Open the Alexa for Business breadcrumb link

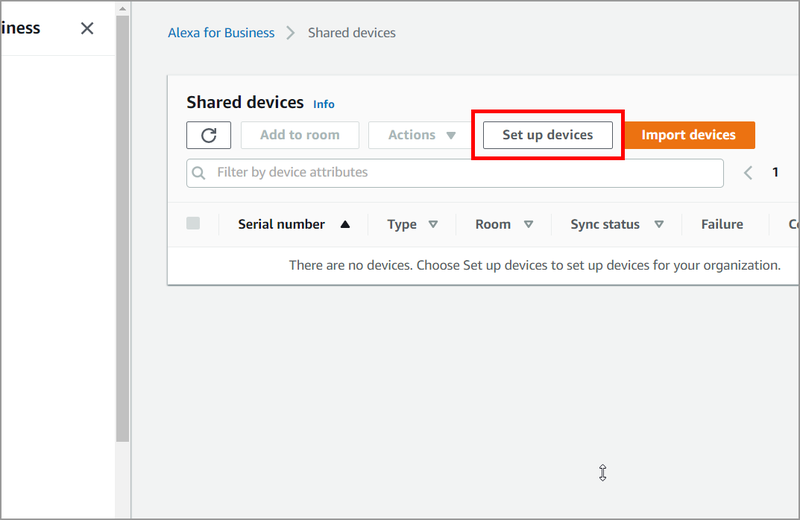pyautogui.click(x=221, y=33)
